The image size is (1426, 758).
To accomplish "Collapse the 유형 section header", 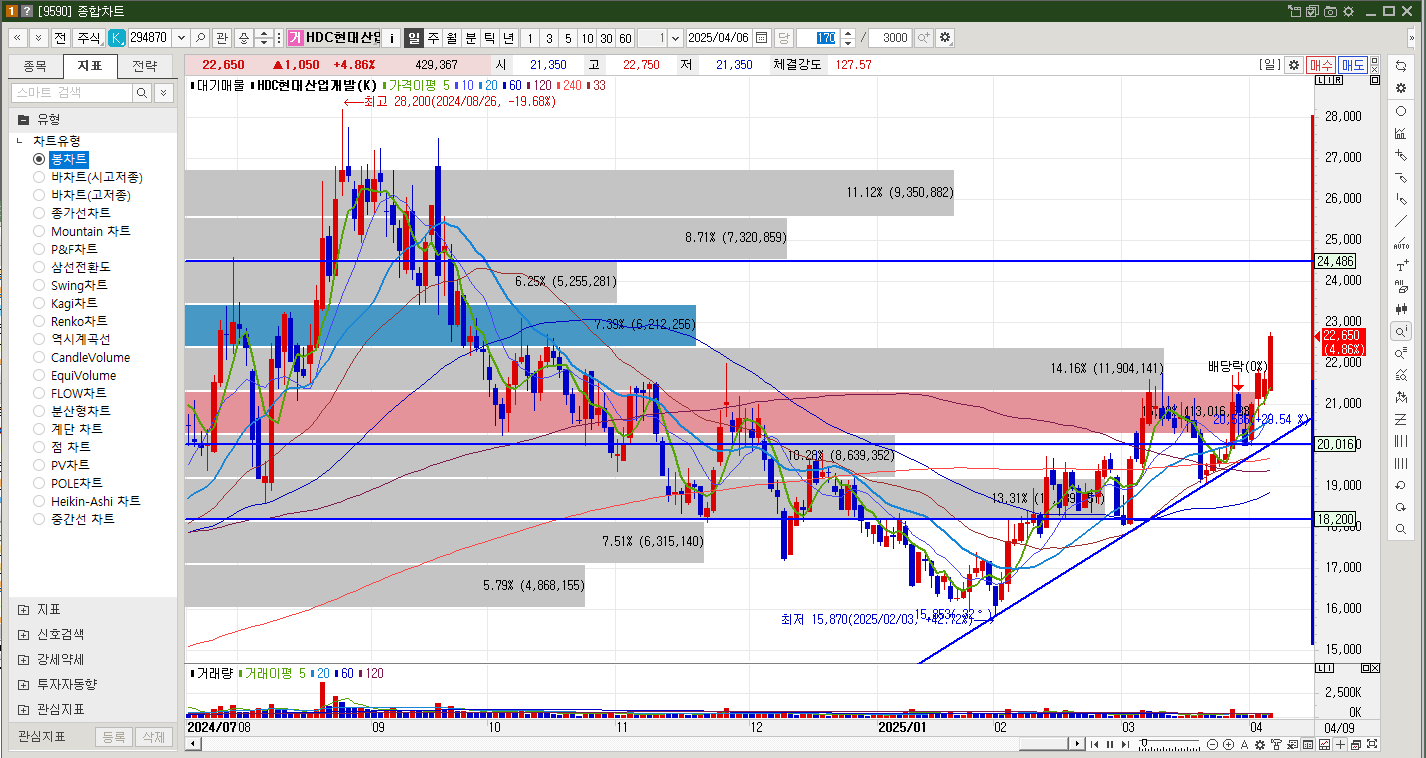I will (93, 118).
